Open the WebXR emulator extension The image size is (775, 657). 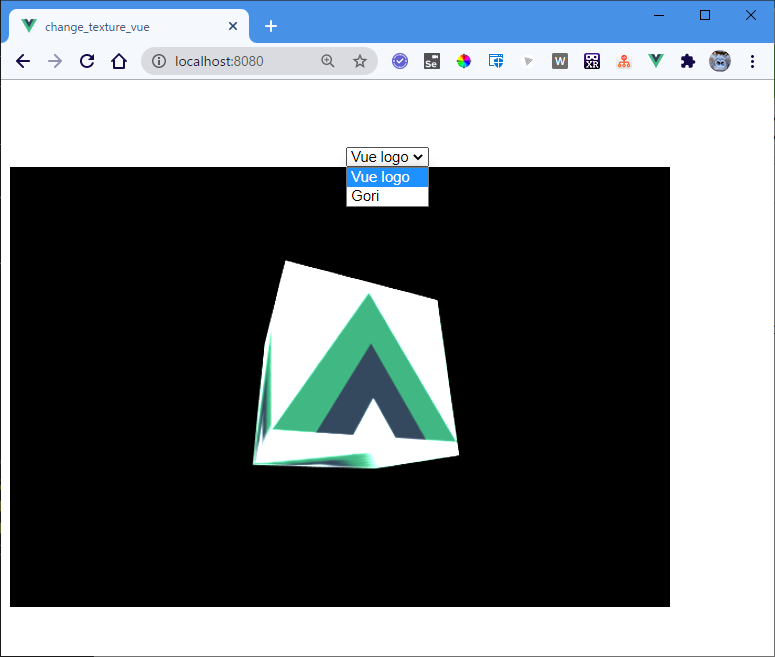point(592,61)
